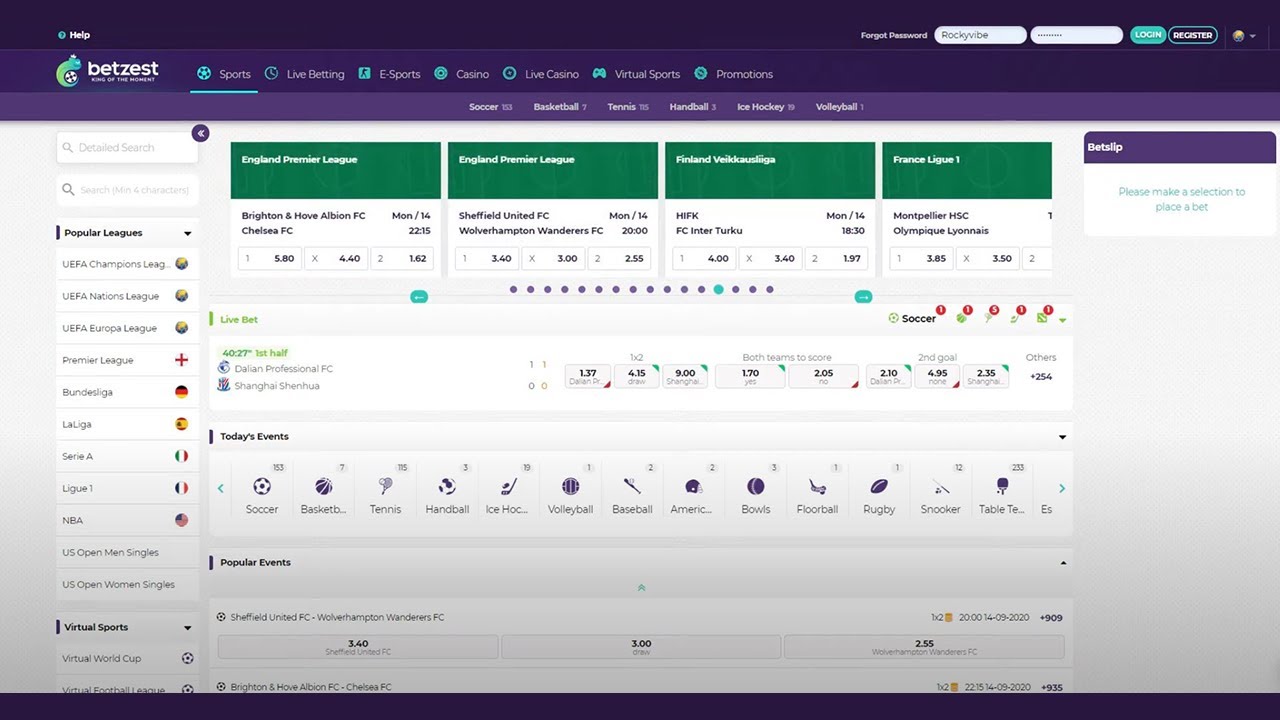Viewport: 1280px width, 720px height.
Task: Bet 1.37 on Dalian in live 1x2
Action: [x=588, y=376]
